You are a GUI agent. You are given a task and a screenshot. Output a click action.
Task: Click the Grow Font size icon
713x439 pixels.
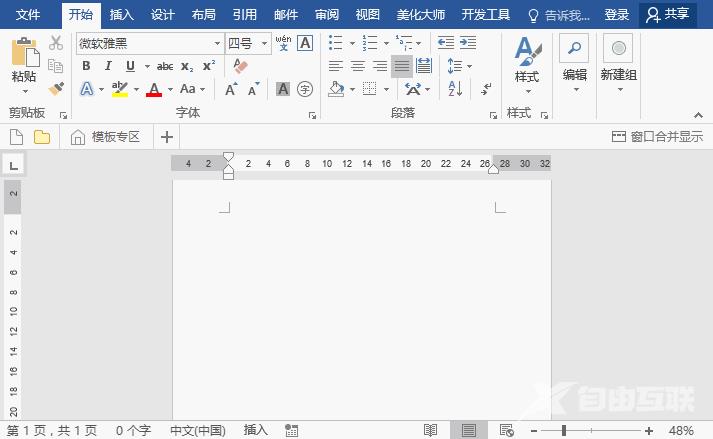coord(231,89)
